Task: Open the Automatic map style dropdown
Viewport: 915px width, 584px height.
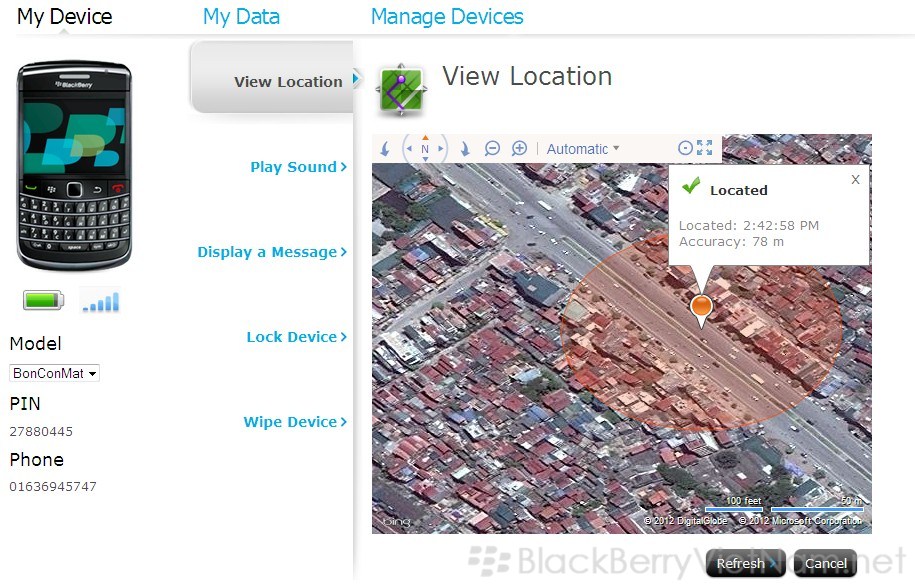Action: pyautogui.click(x=583, y=149)
